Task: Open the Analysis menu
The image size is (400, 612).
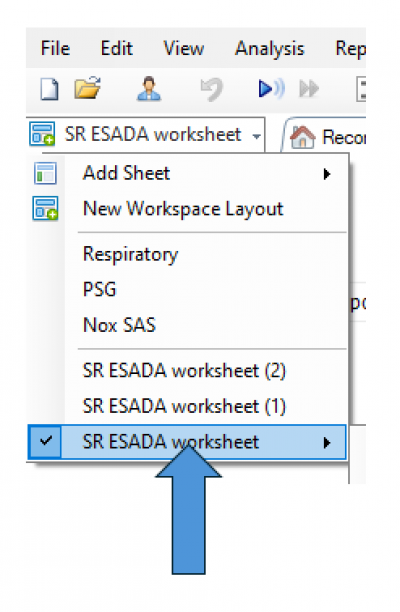Action: point(269,49)
